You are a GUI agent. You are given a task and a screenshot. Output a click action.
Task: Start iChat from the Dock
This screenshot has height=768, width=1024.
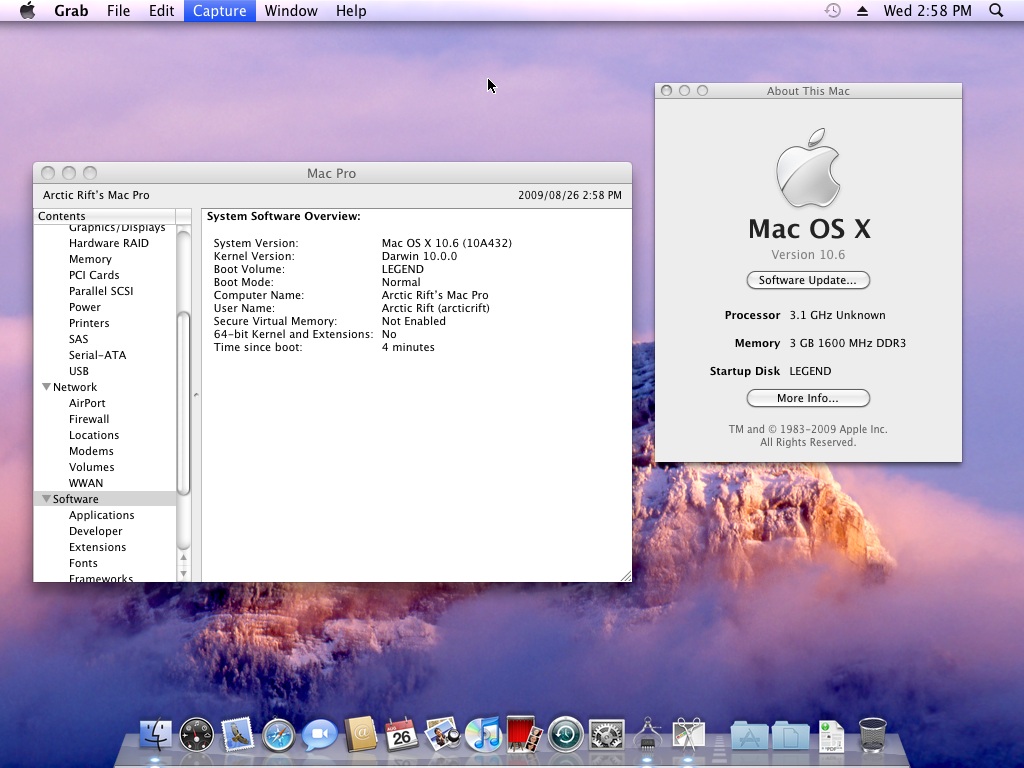tap(318, 735)
